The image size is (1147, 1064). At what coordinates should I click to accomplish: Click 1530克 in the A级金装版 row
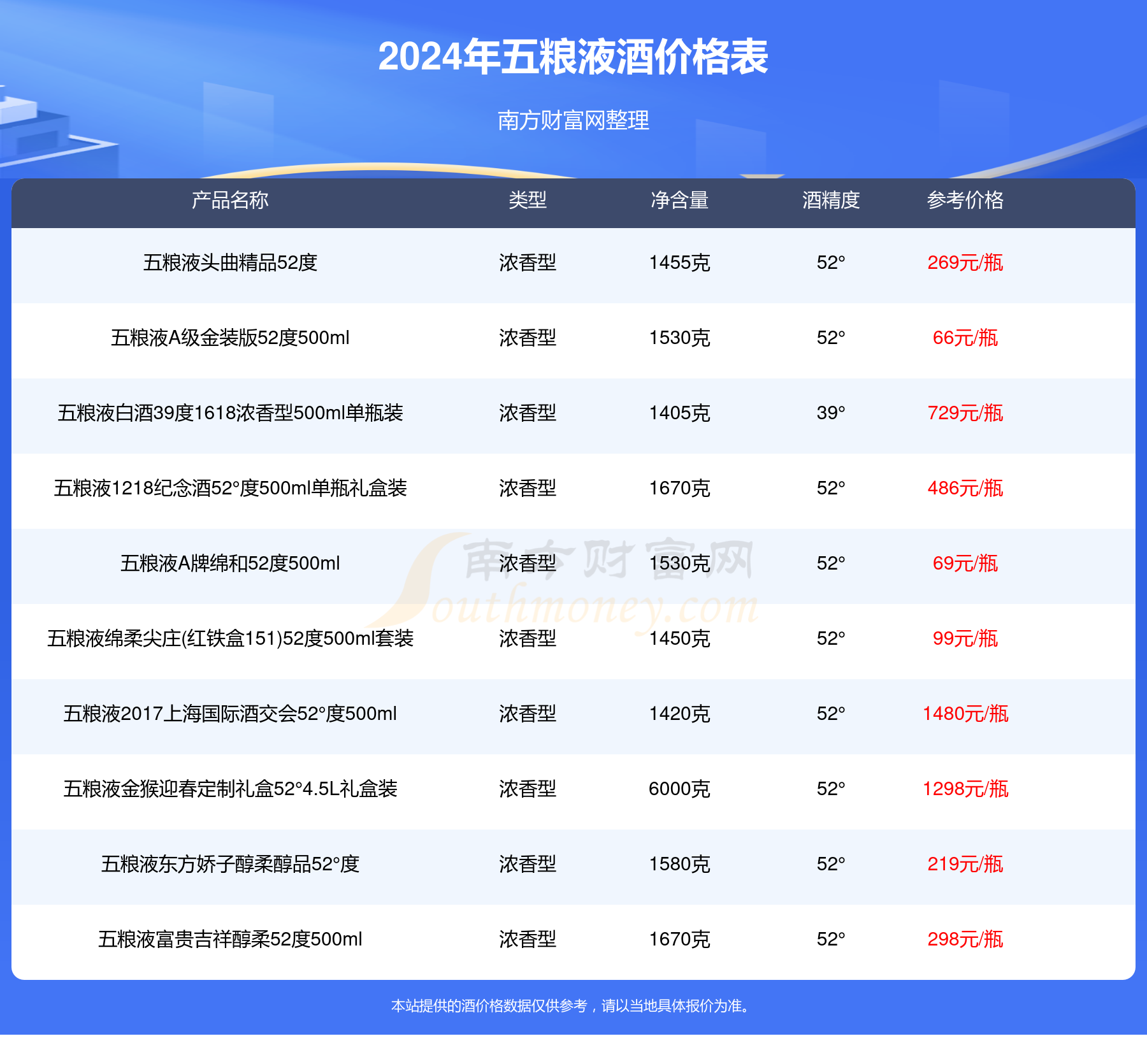pyautogui.click(x=679, y=338)
